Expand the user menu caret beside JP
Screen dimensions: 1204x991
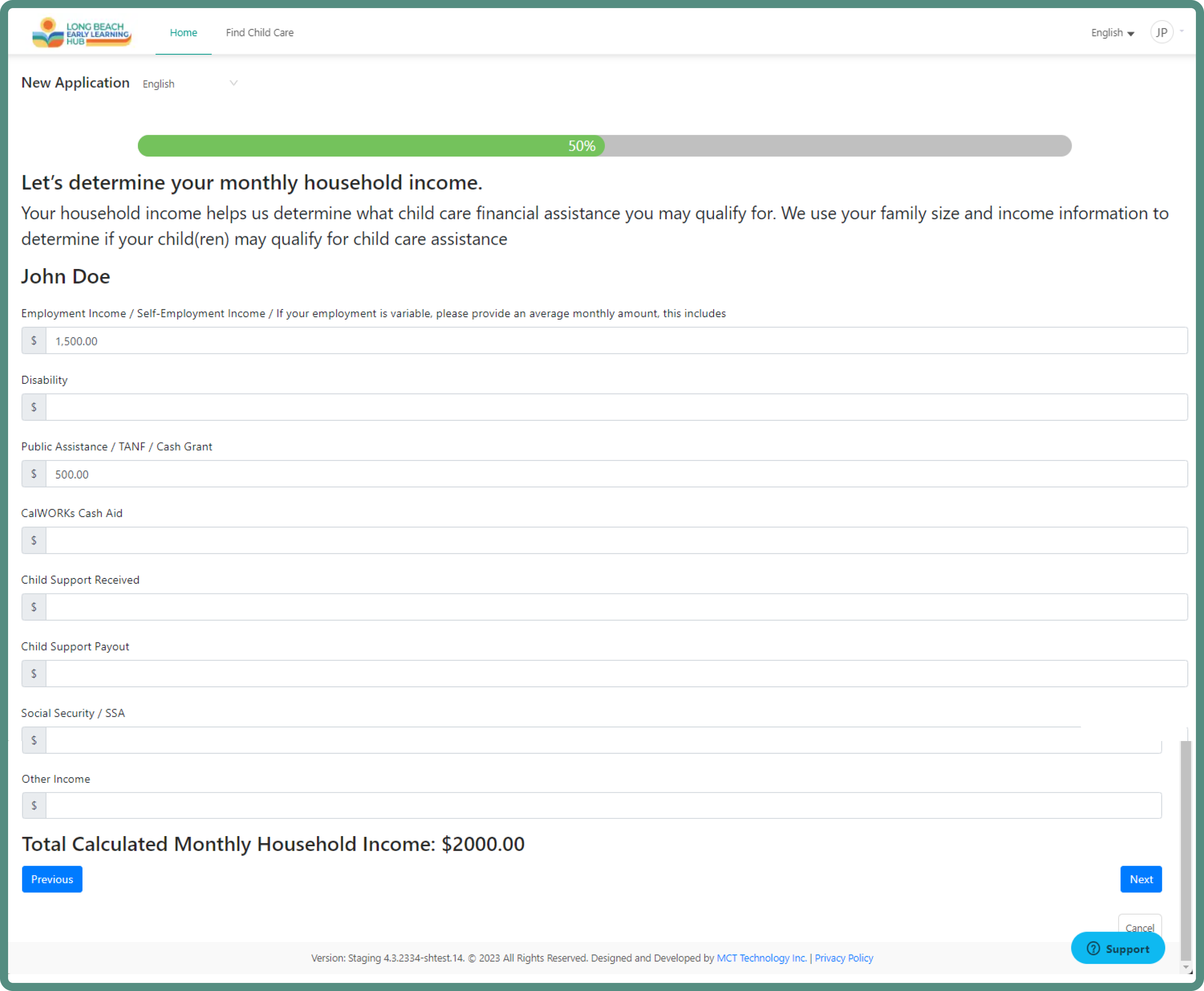tap(1182, 32)
